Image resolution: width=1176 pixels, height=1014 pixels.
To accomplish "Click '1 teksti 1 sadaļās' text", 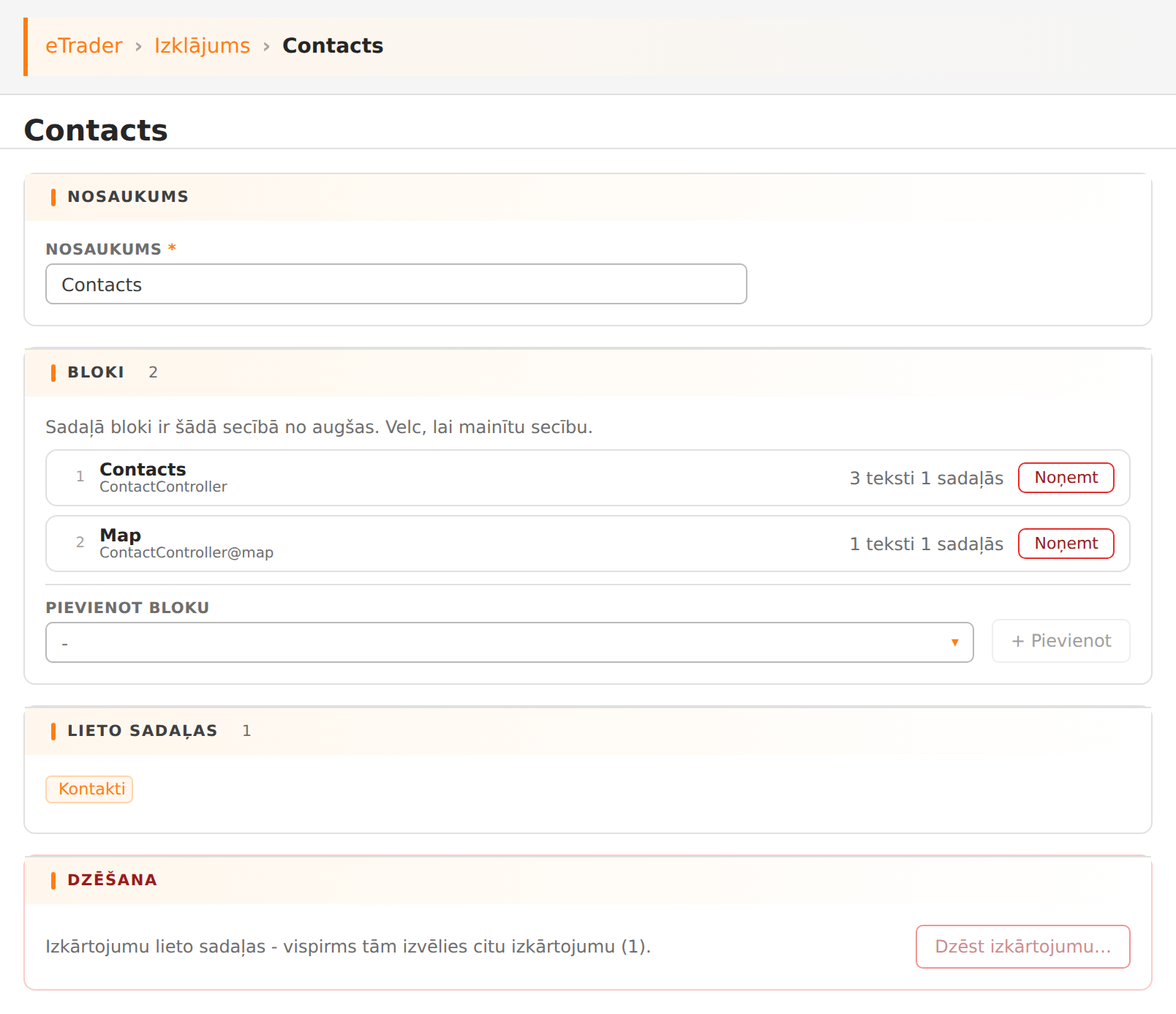I will (927, 544).
